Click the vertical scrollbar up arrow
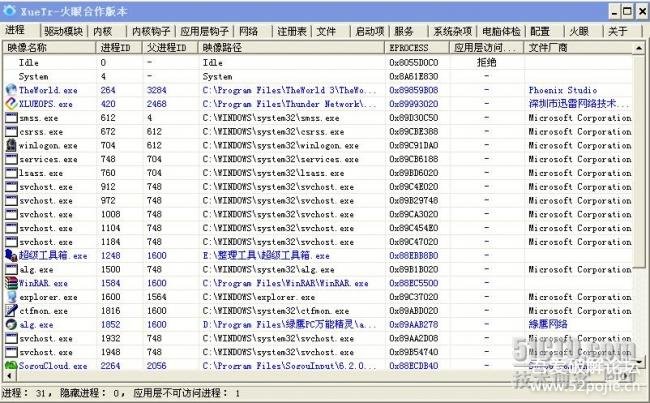650x403 pixels. point(639,48)
